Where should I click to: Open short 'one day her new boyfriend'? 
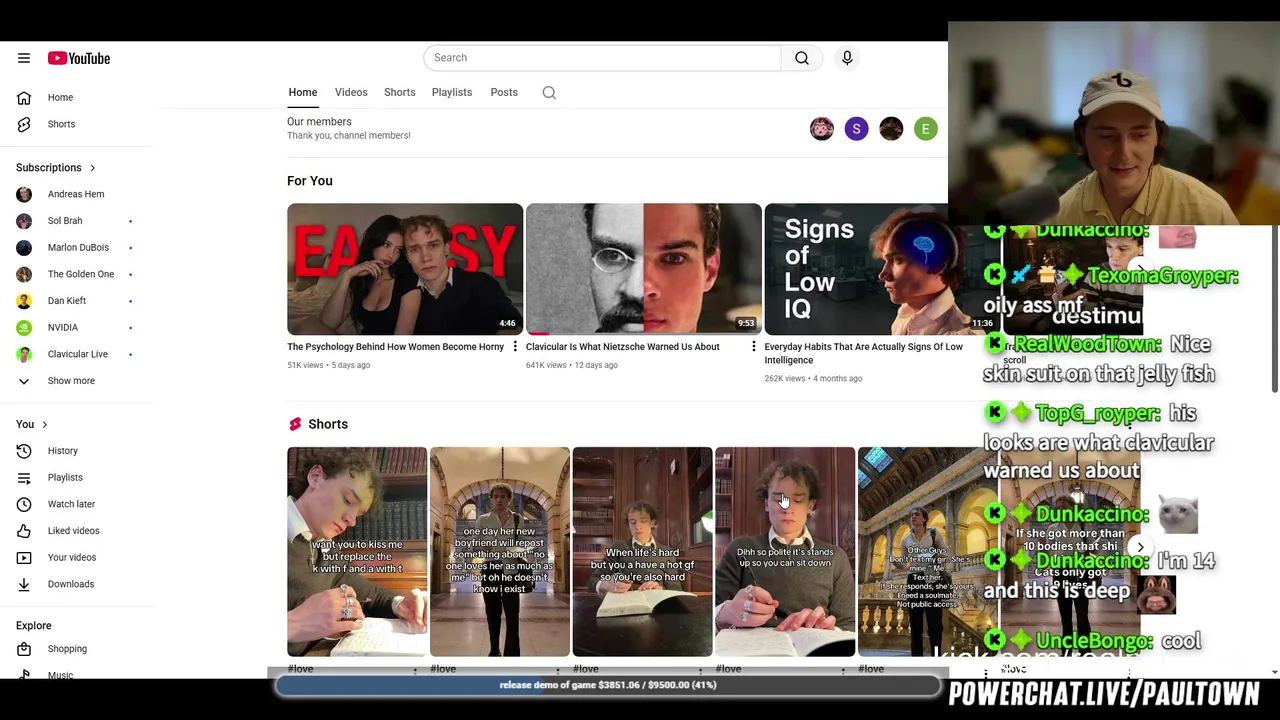(500, 552)
